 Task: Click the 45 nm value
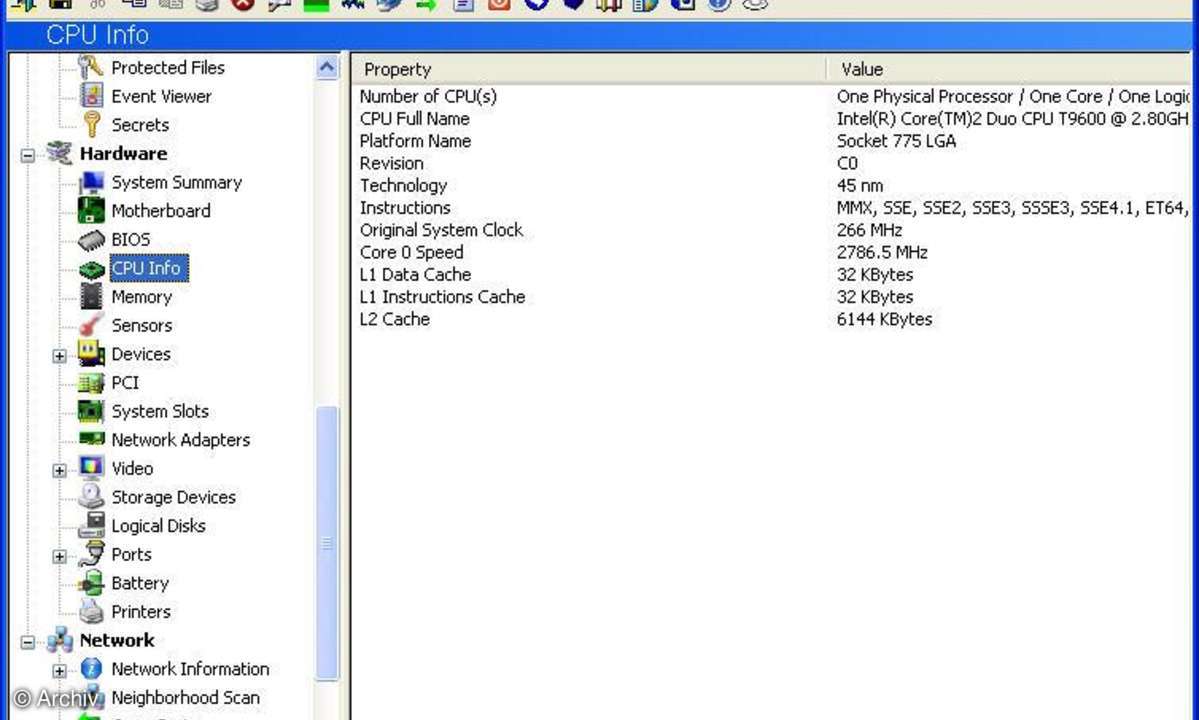(859, 186)
